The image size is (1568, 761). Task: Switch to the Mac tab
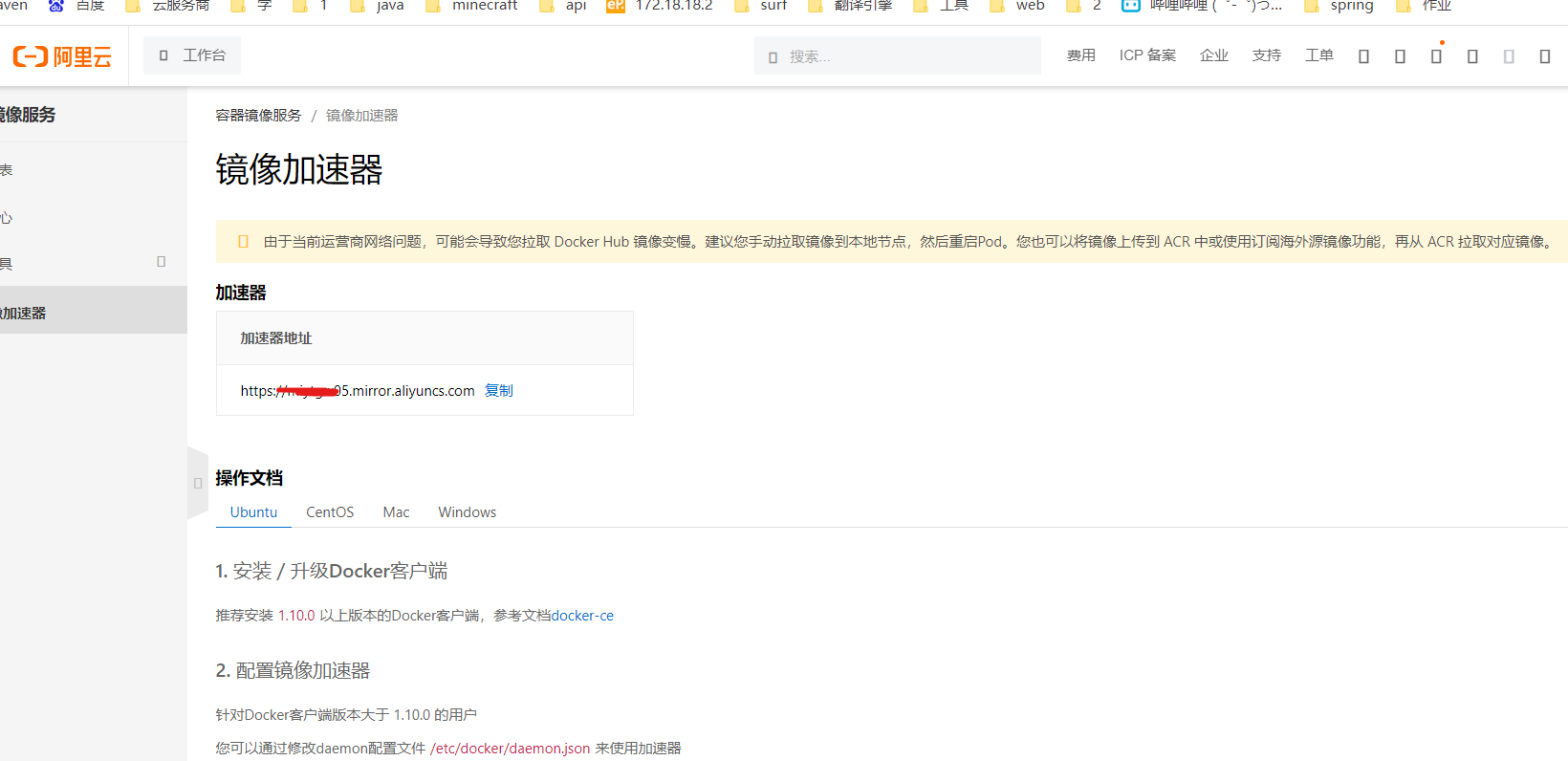click(396, 512)
